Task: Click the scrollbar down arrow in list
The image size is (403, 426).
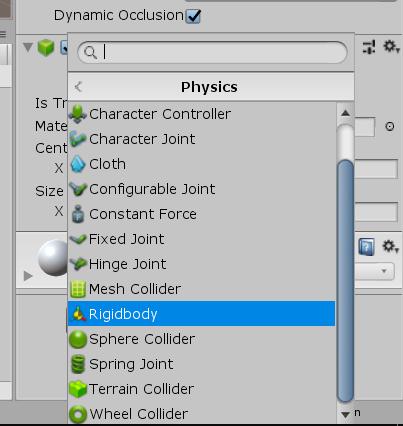Action: pyautogui.click(x=346, y=414)
